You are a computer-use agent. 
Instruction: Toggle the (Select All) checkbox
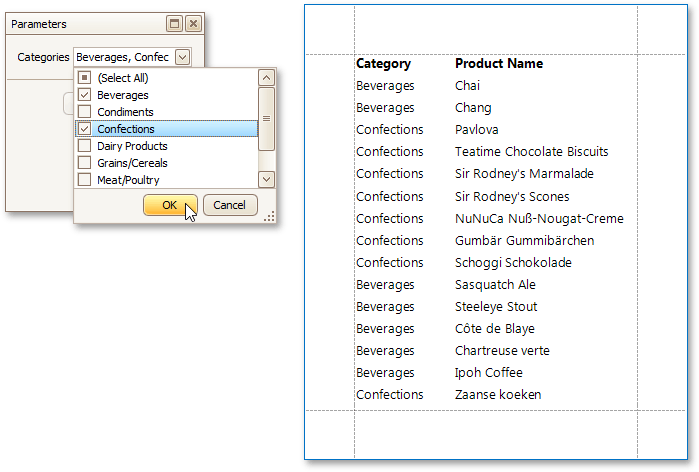pos(85,78)
